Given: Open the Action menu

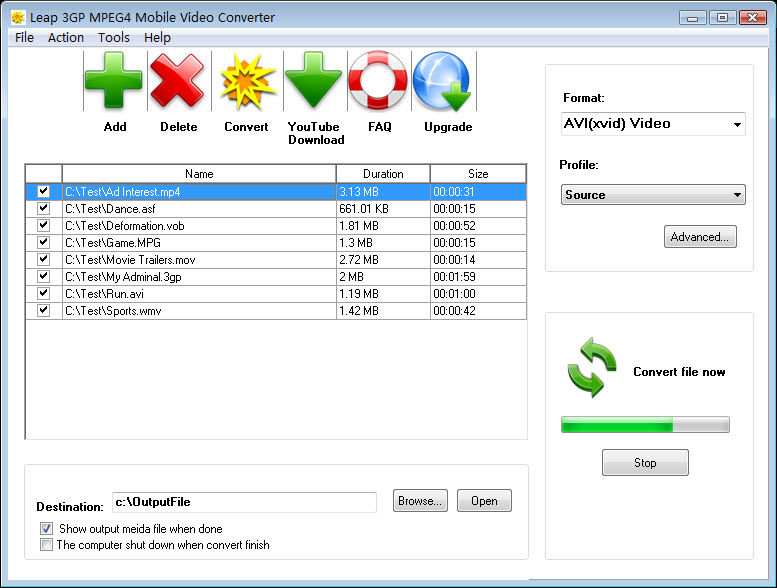Looking at the screenshot, I should click(66, 38).
